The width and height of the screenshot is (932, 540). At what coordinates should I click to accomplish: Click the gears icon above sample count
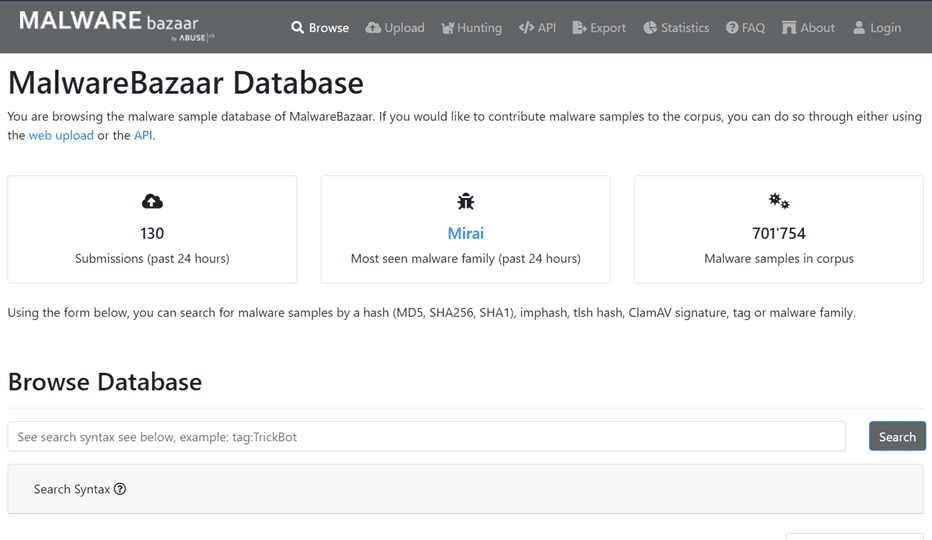[x=778, y=202]
